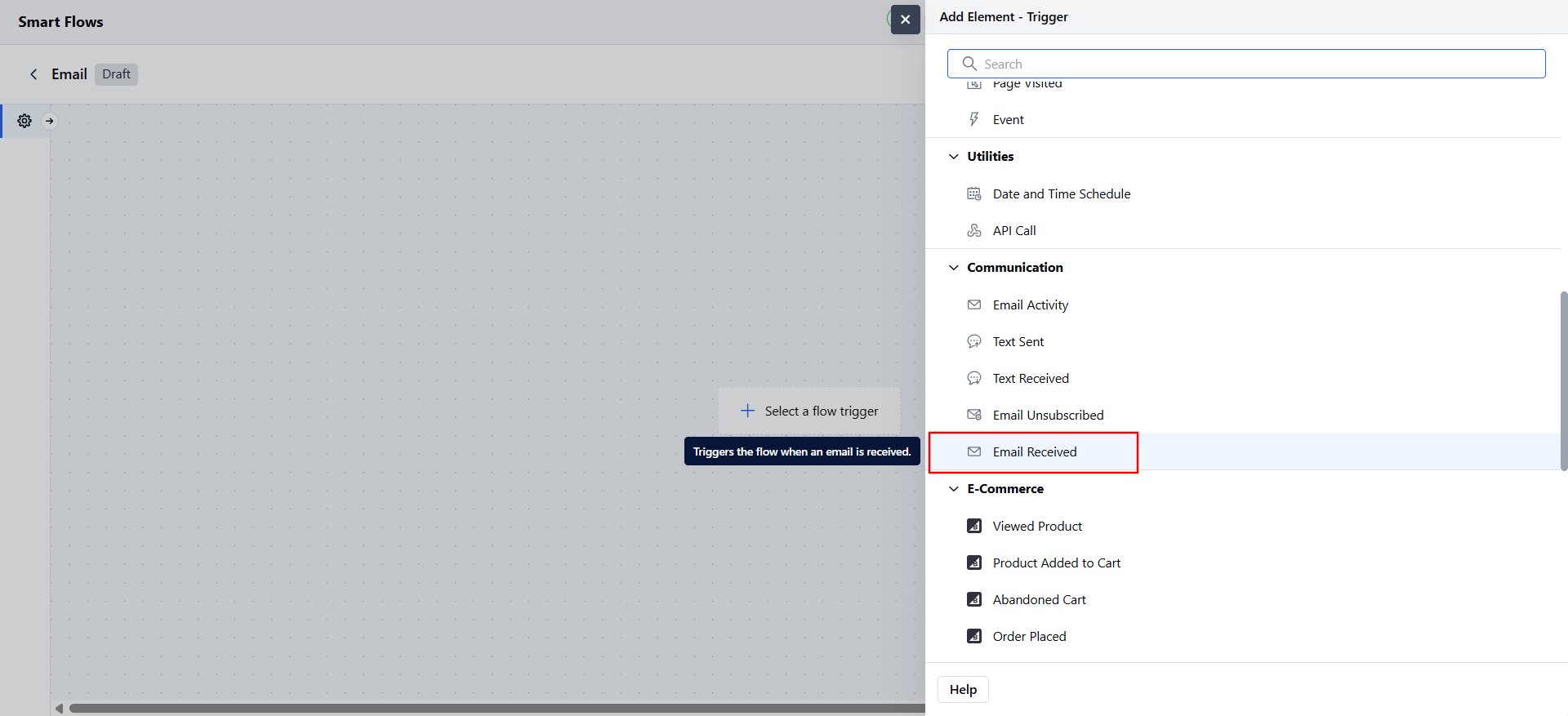
Task: Select the Text Received trigger
Action: pos(1244,378)
